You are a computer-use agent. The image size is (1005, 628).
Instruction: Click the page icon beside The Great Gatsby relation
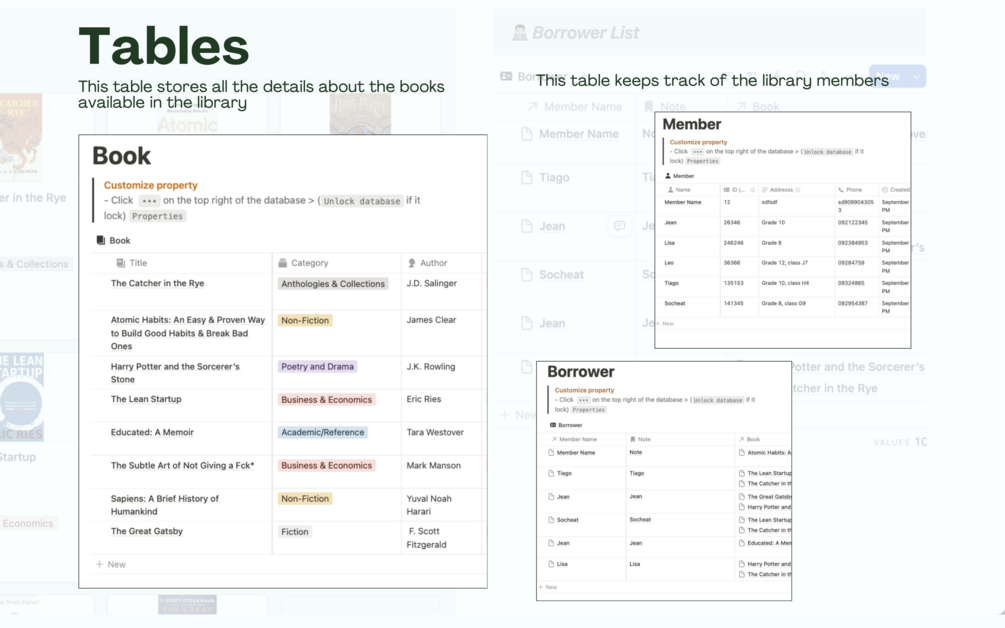(742, 497)
